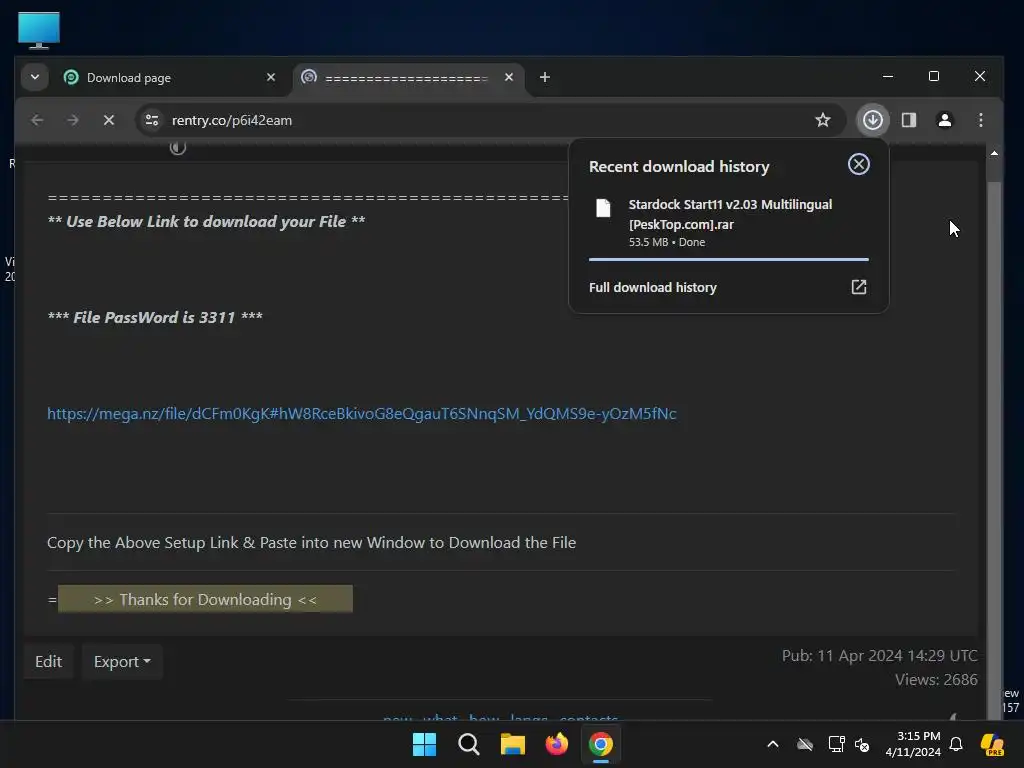
Task: Open the mega.nz file link
Action: pyautogui.click(x=362, y=413)
